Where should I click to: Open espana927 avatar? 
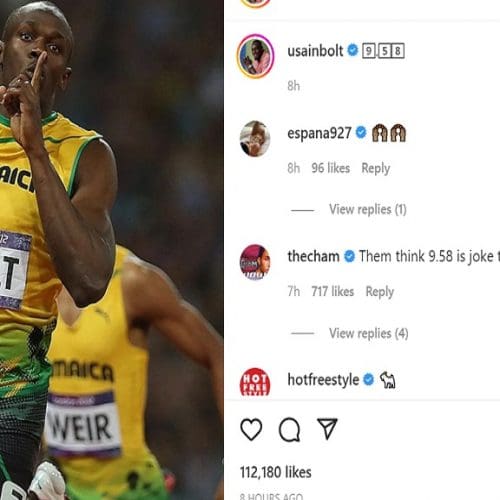pyautogui.click(x=255, y=139)
